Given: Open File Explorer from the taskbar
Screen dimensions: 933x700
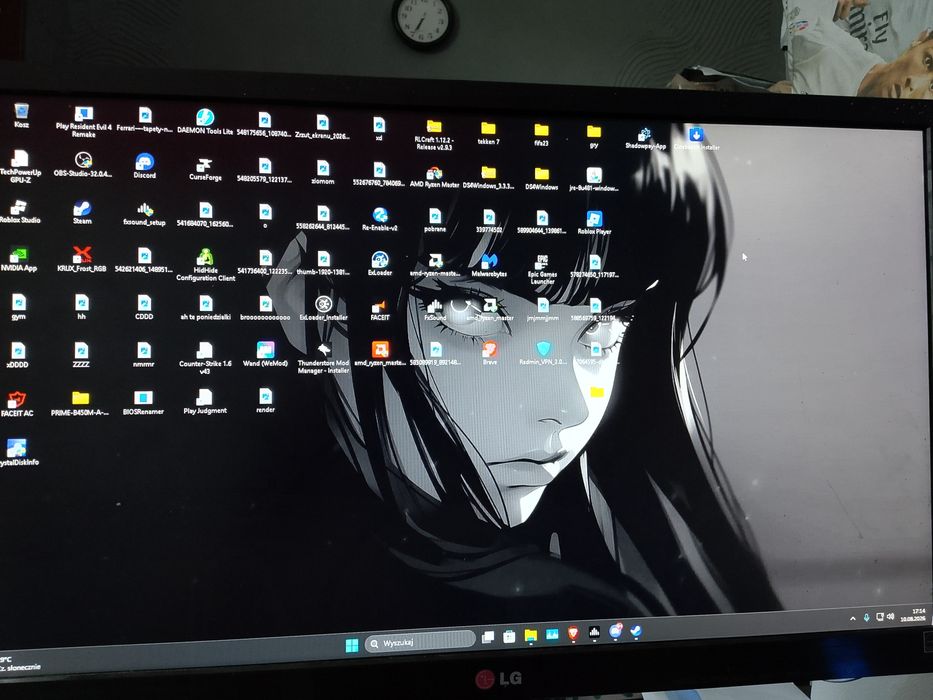Looking at the screenshot, I should click(x=531, y=636).
